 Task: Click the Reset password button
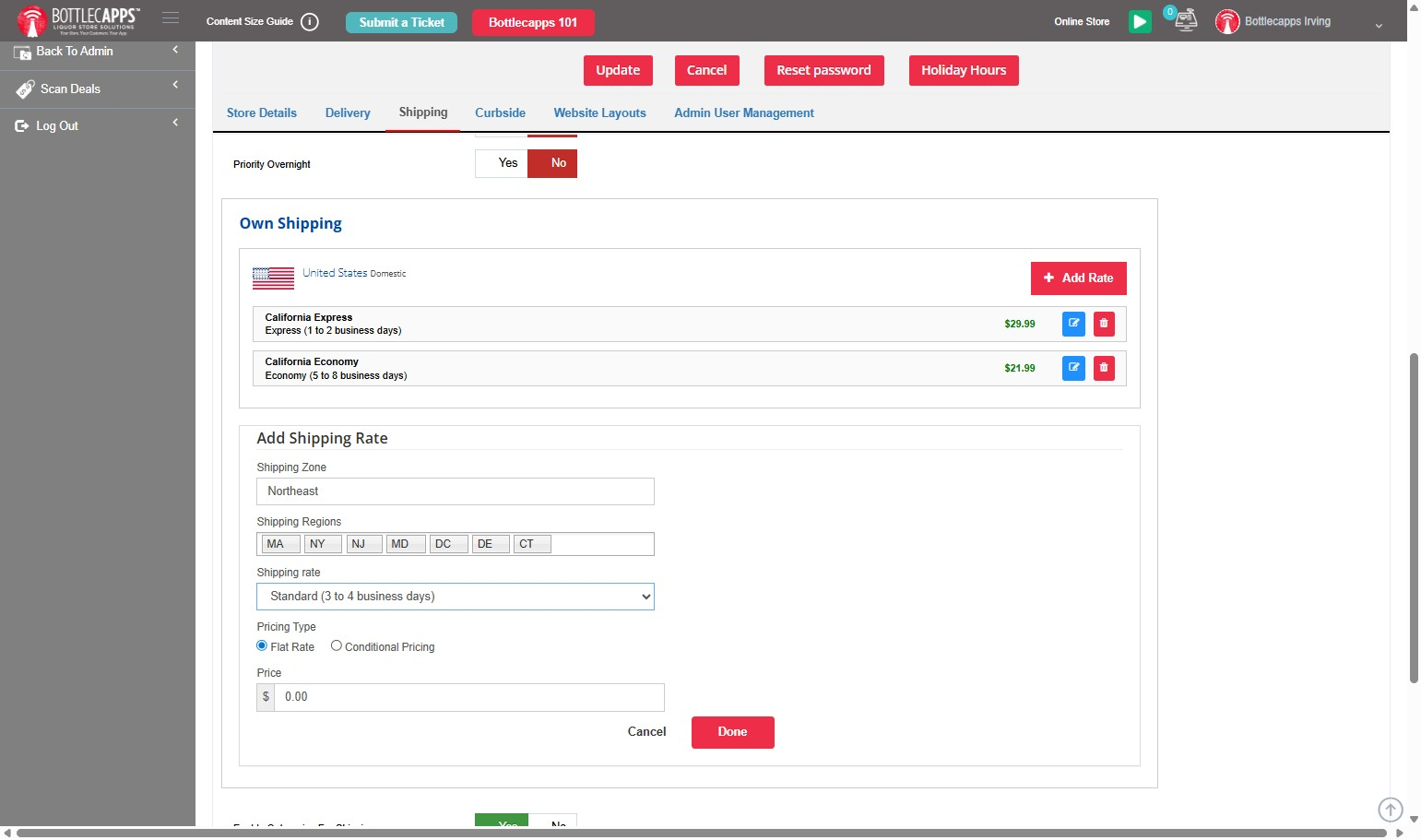(823, 70)
